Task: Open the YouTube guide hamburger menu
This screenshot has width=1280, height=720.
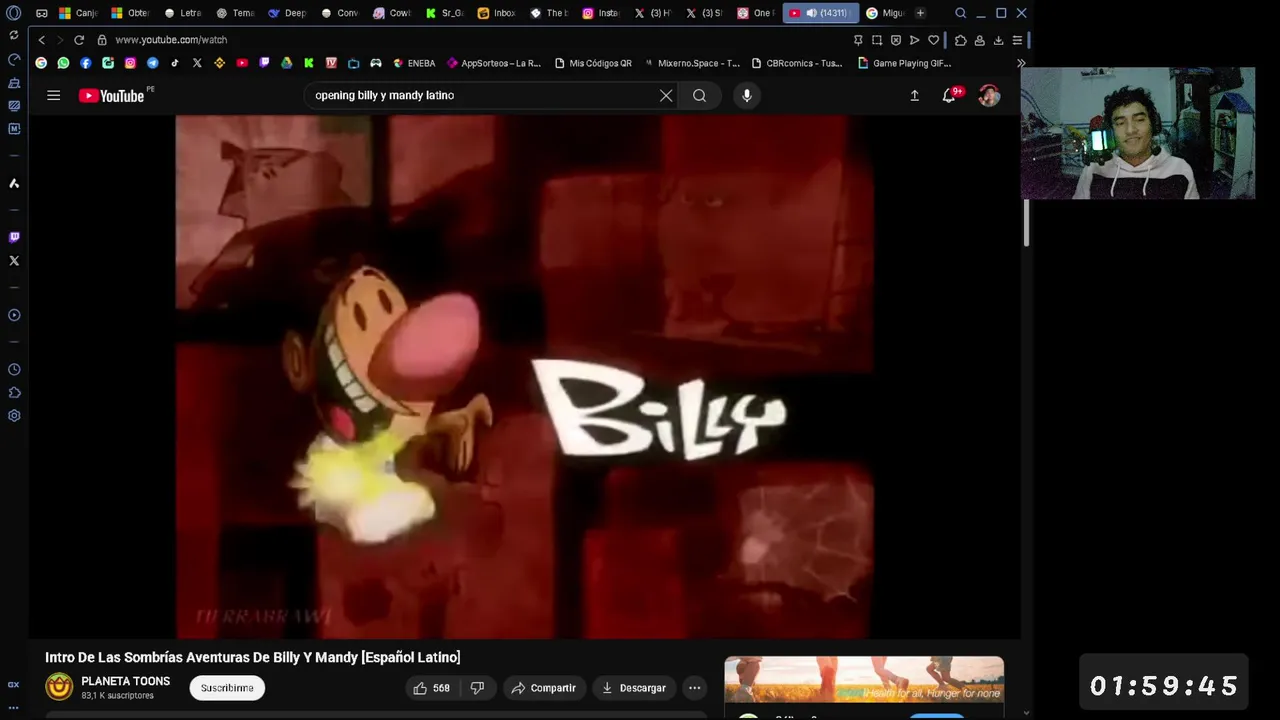Action: [54, 95]
